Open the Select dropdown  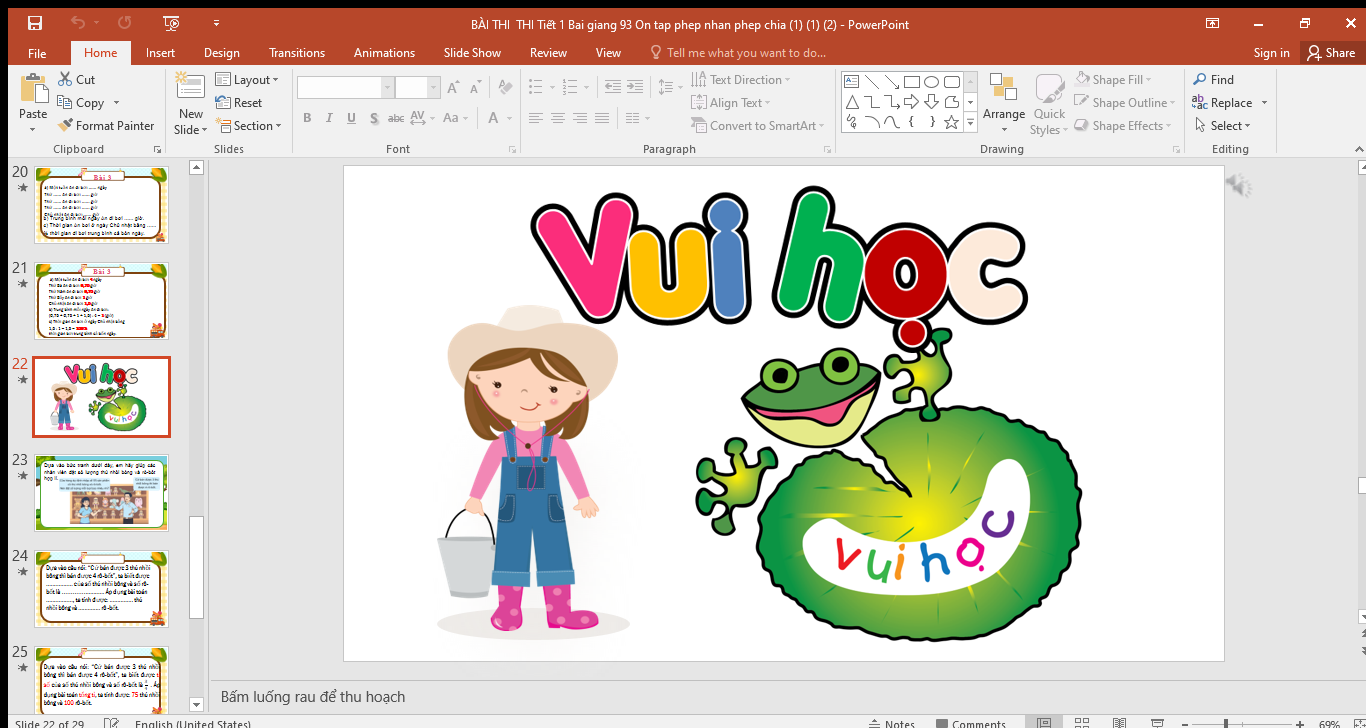pyautogui.click(x=1221, y=125)
